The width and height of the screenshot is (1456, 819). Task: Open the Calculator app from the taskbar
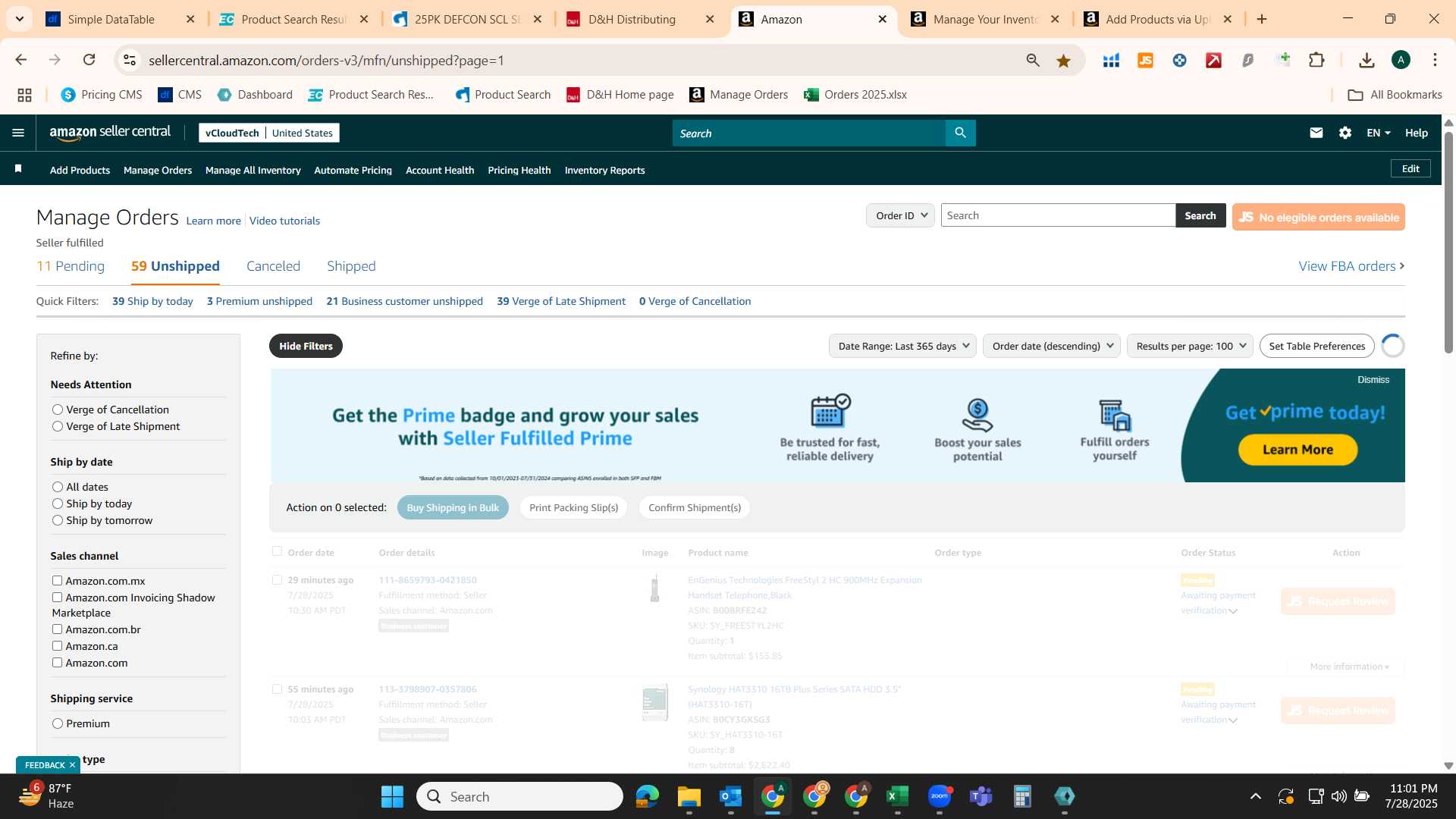(x=1022, y=796)
